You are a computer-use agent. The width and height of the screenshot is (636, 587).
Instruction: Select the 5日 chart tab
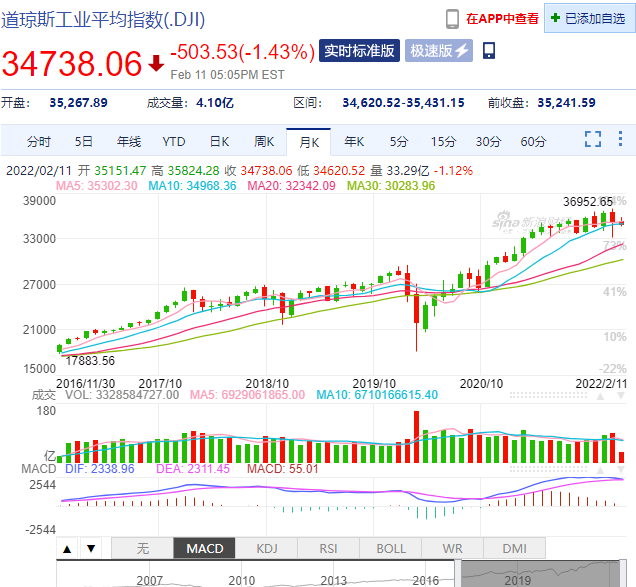point(84,142)
